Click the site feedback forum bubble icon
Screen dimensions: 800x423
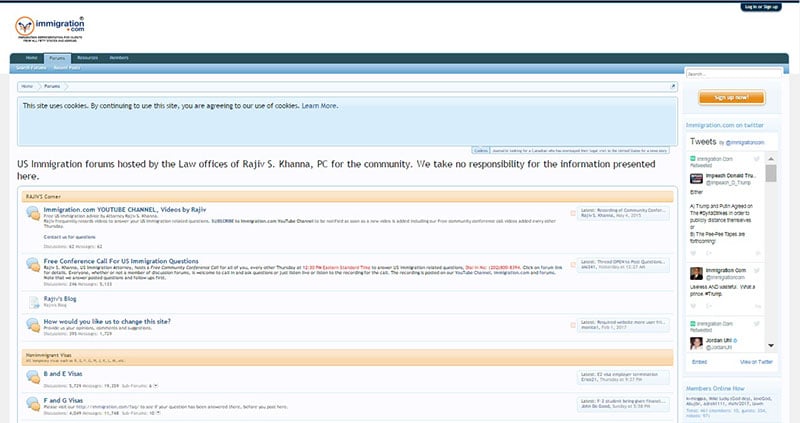click(x=33, y=325)
